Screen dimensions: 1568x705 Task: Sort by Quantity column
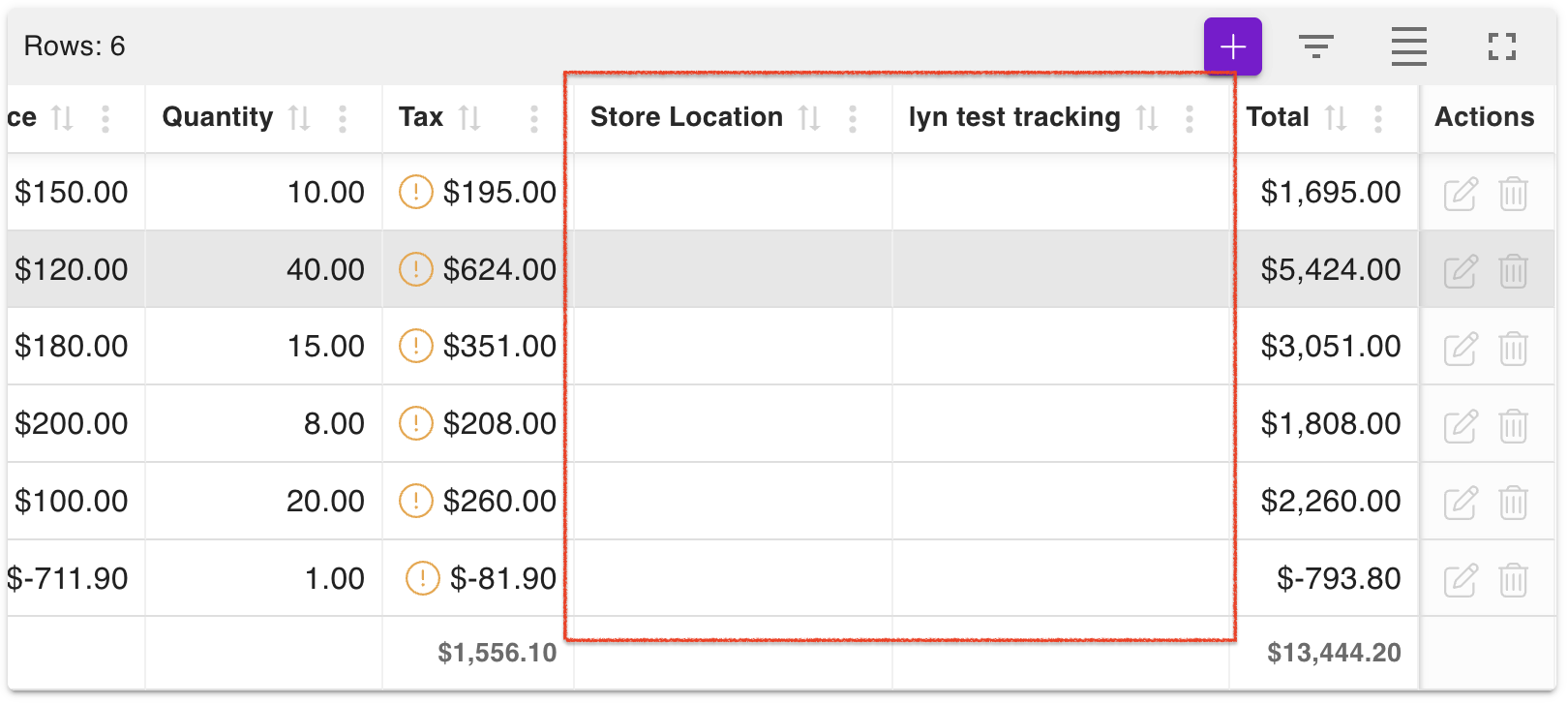[300, 118]
